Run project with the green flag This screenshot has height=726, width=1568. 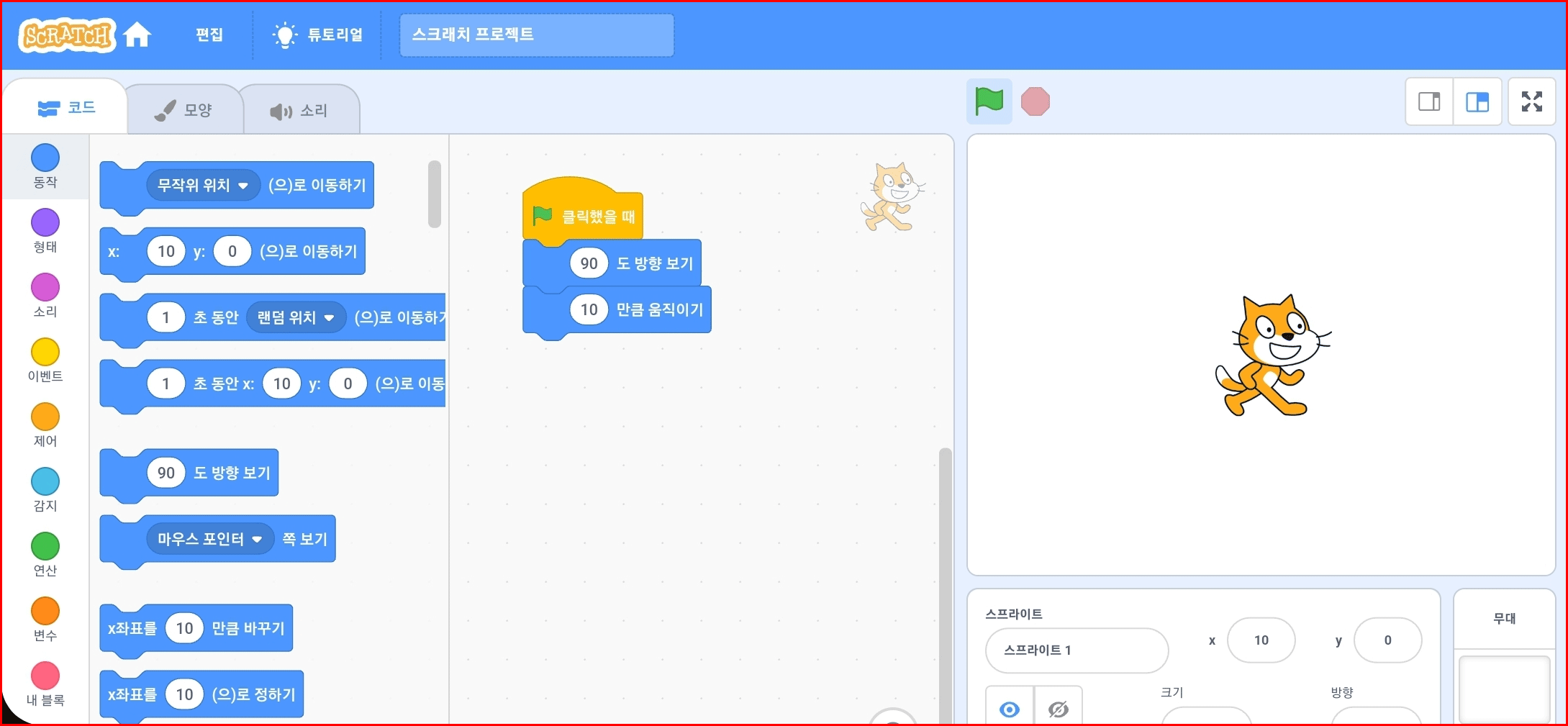[x=989, y=101]
